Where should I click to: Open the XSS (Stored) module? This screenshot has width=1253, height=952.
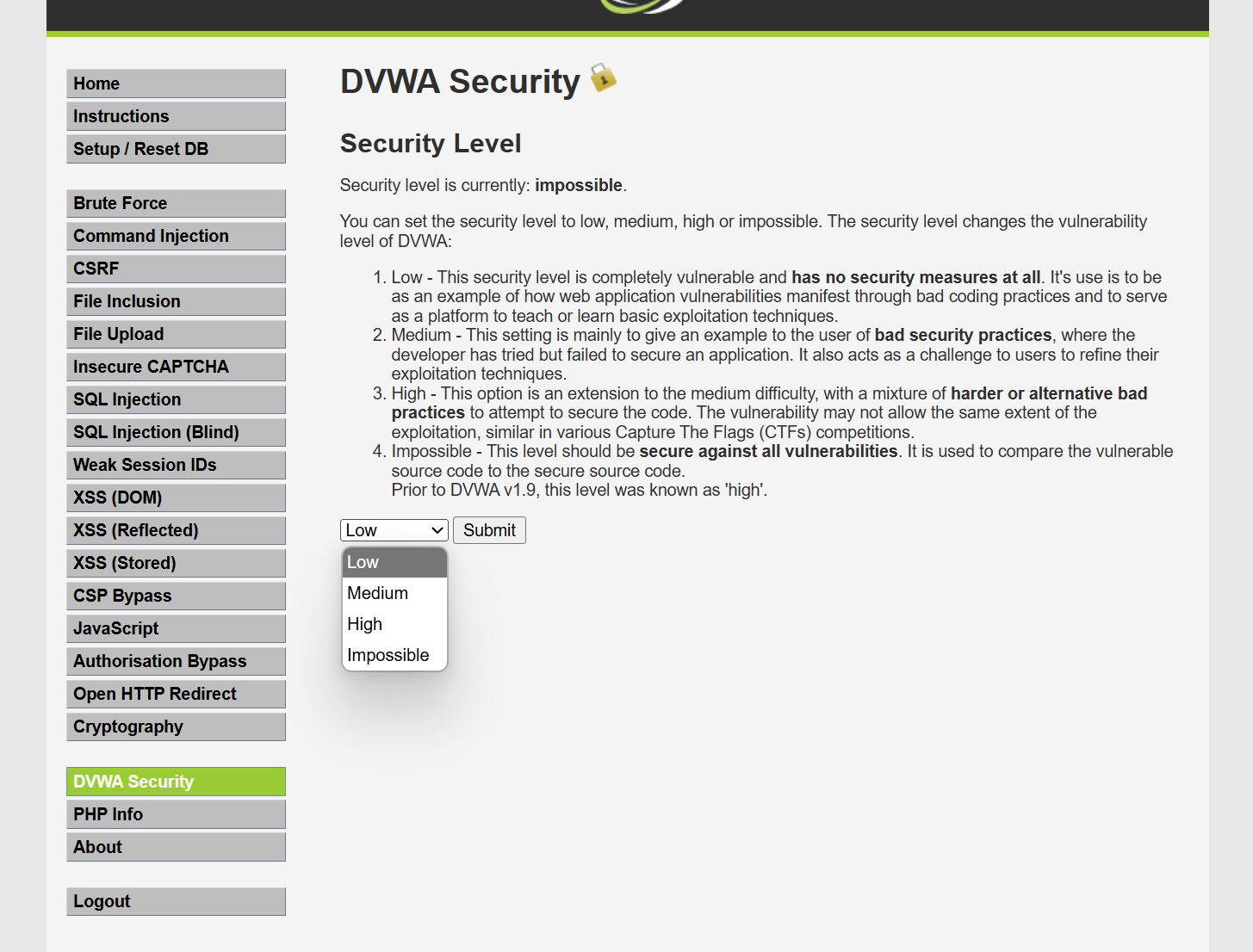[176, 563]
